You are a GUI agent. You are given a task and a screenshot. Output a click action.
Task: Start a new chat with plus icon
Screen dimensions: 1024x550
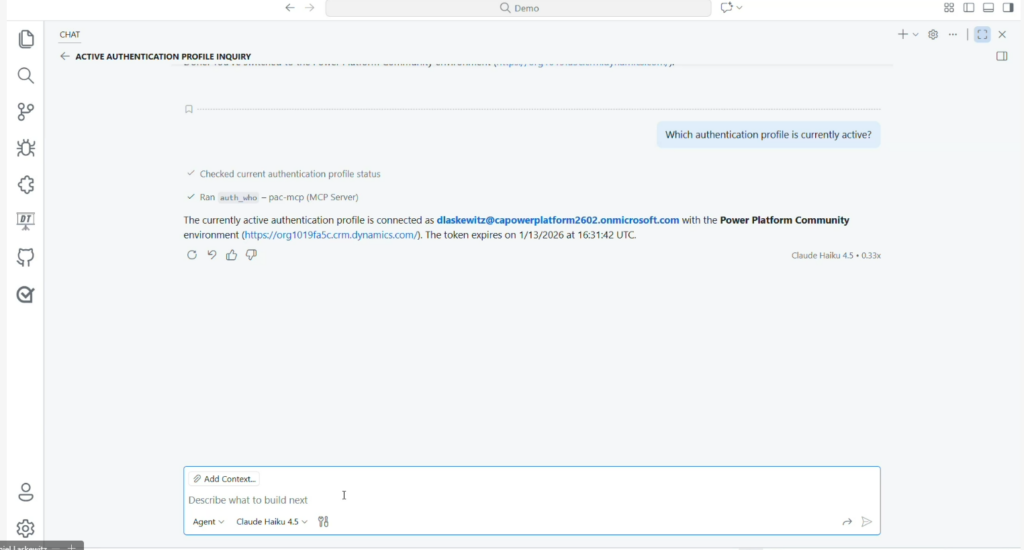click(903, 35)
